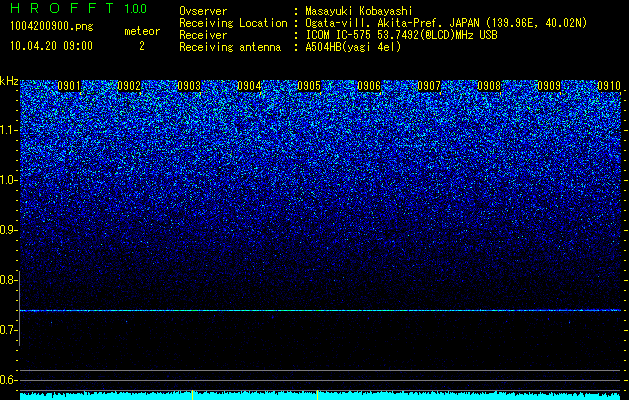Select the observer name Masayuki Kobayashi
This screenshot has height=400, width=629.
click(x=359, y=11)
